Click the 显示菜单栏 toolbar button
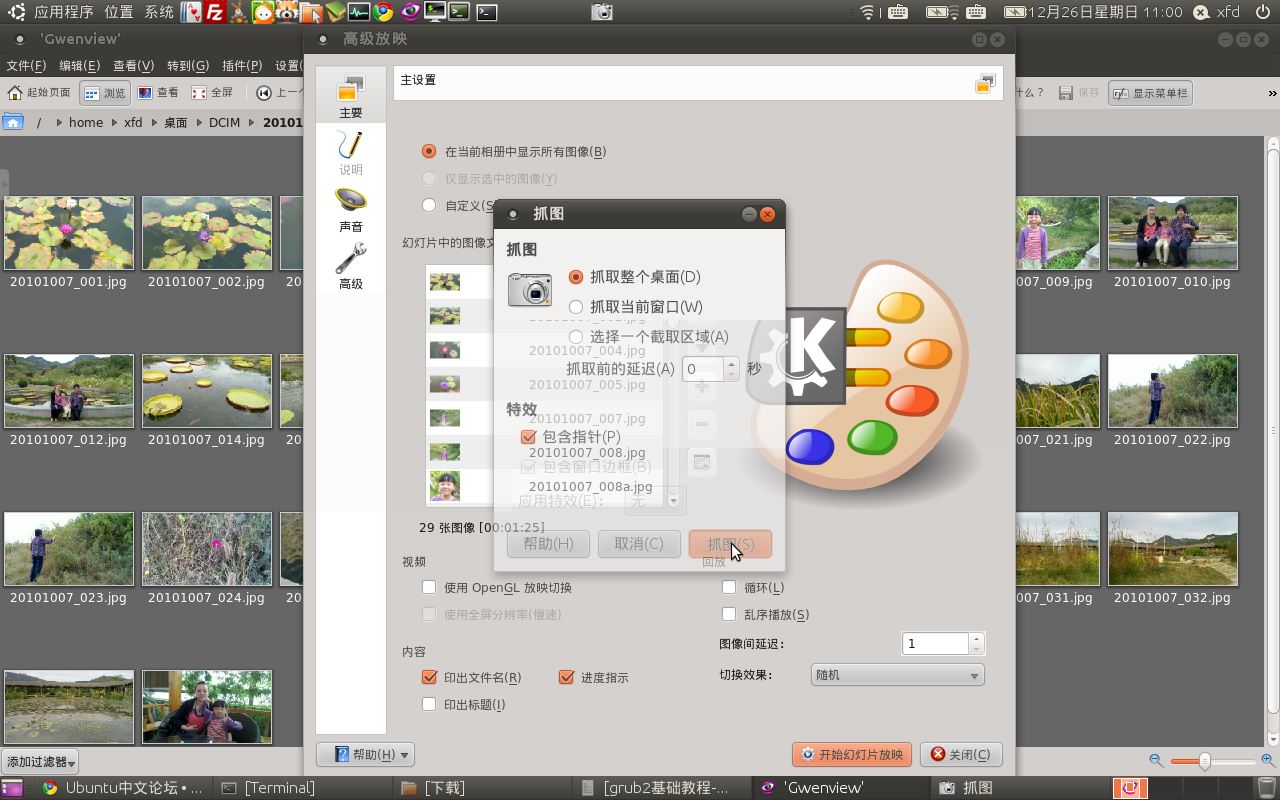The width and height of the screenshot is (1280, 800). pos(1150,93)
